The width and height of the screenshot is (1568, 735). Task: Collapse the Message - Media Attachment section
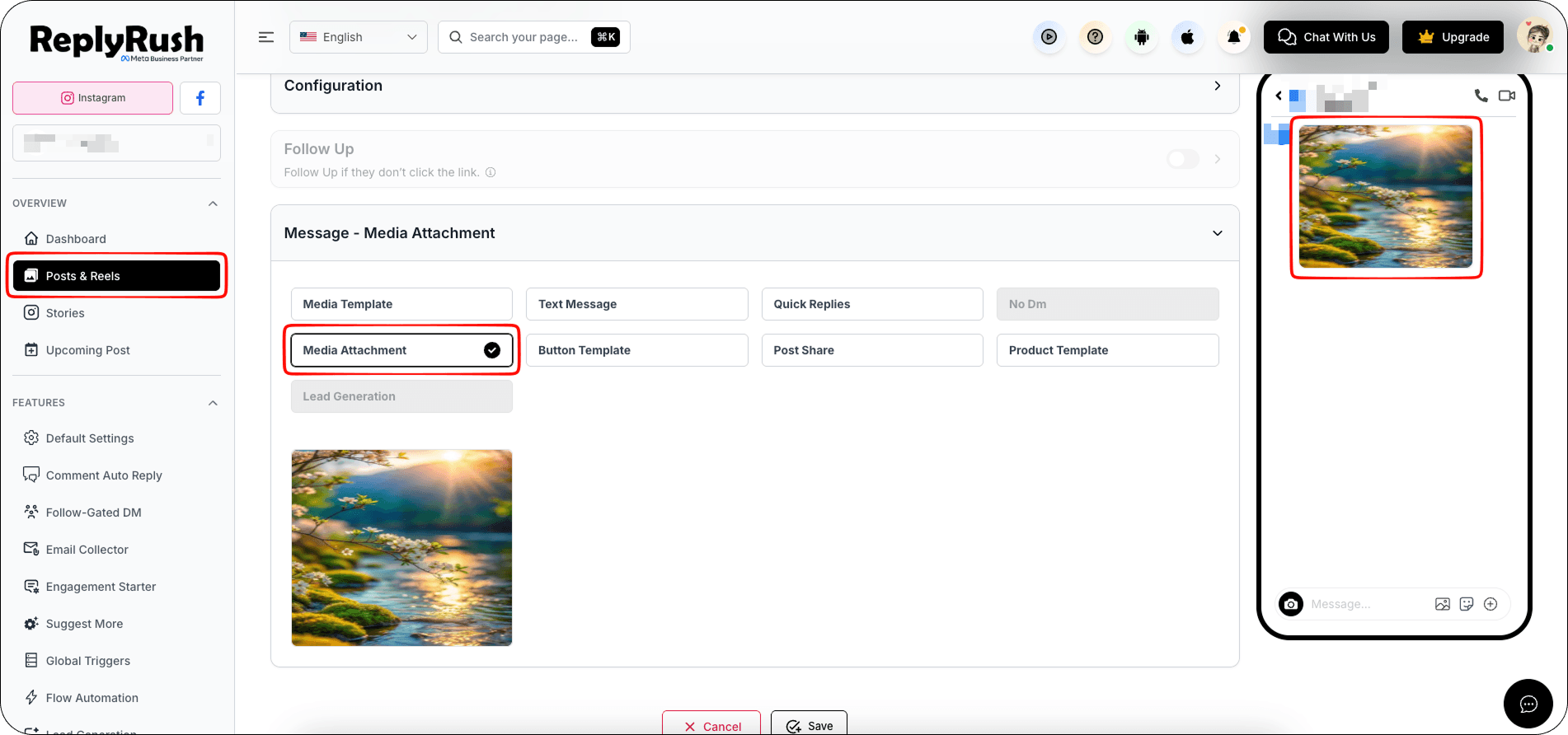[1218, 233]
